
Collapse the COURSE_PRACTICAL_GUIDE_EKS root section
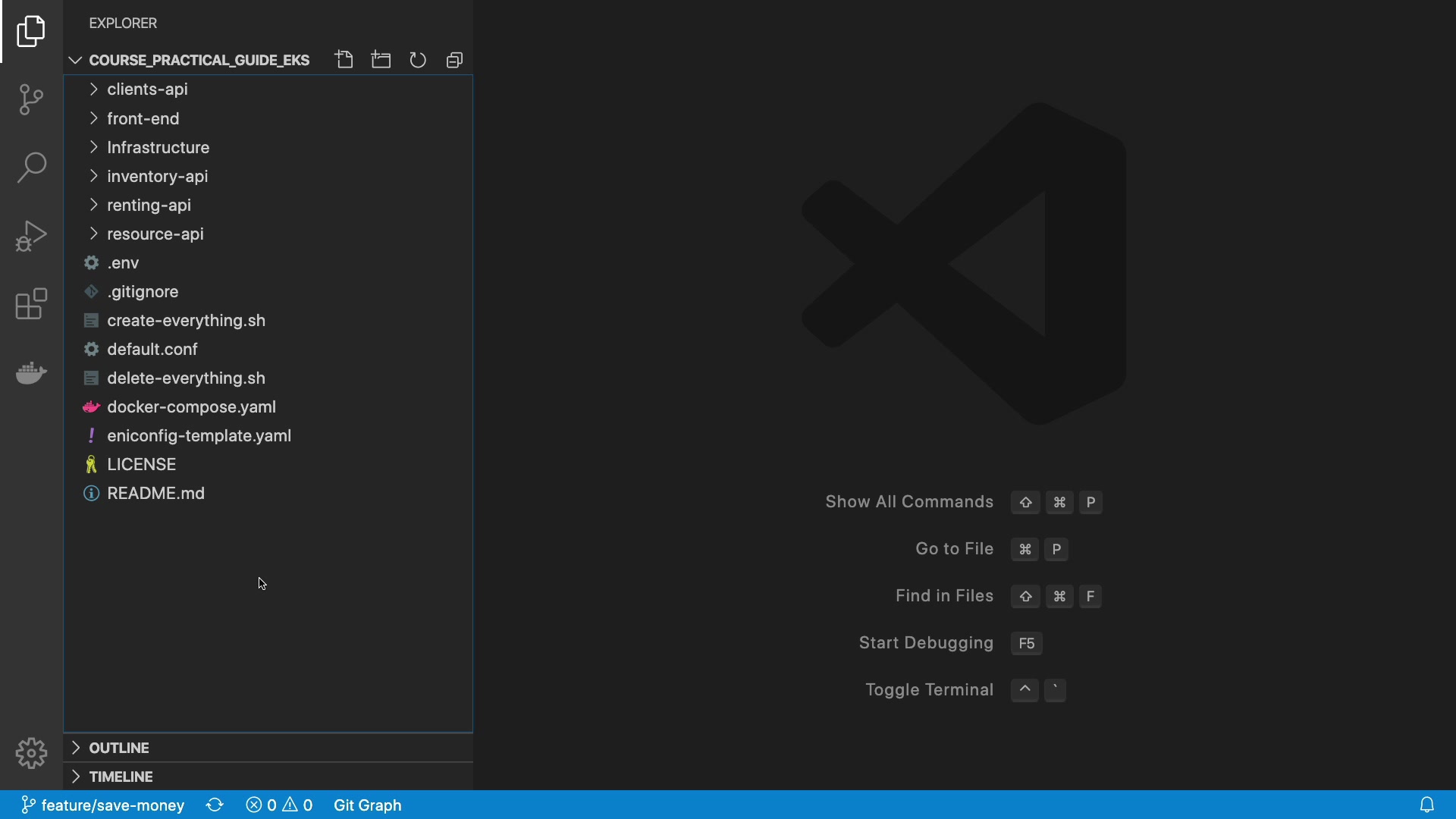pyautogui.click(x=199, y=60)
